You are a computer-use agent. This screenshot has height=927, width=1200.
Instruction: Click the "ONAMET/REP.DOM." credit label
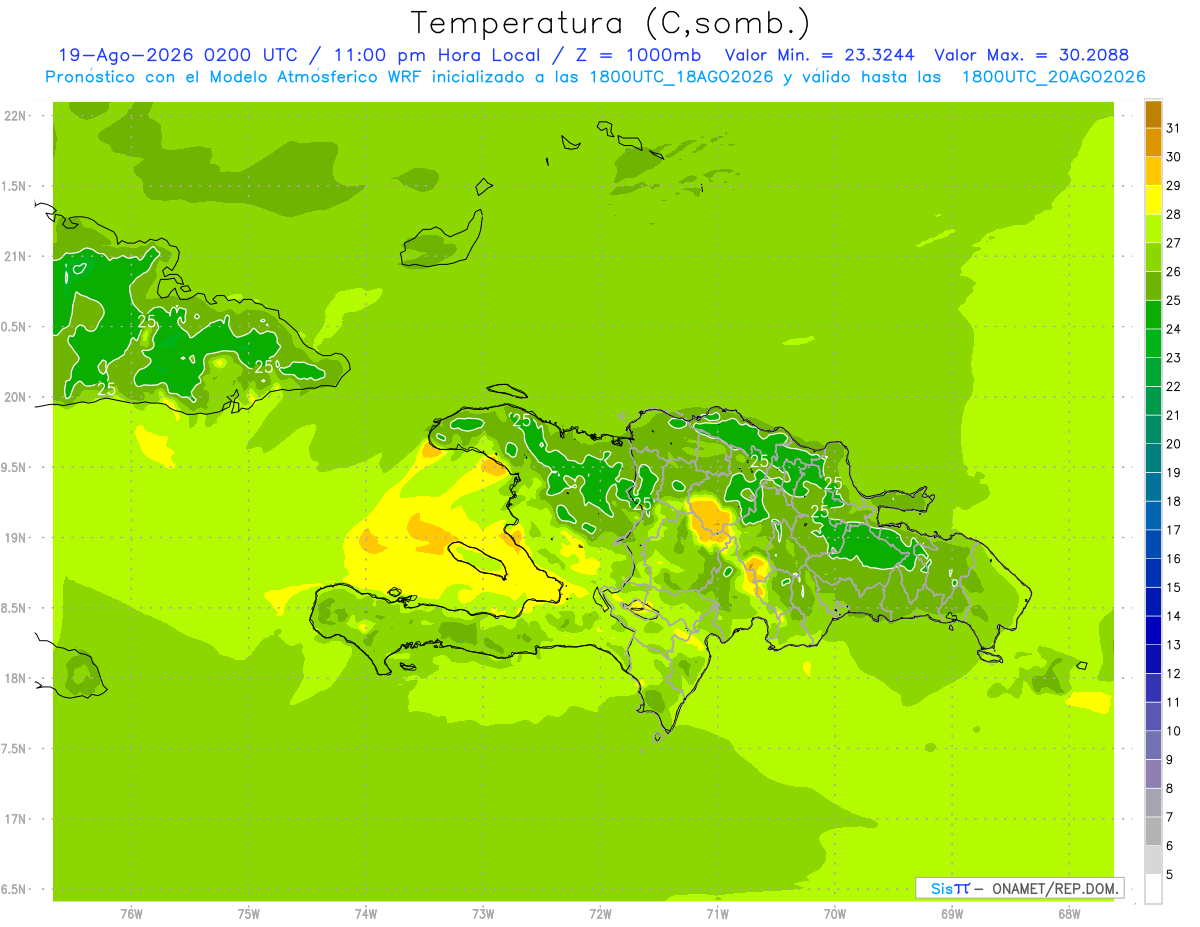pos(1055,888)
